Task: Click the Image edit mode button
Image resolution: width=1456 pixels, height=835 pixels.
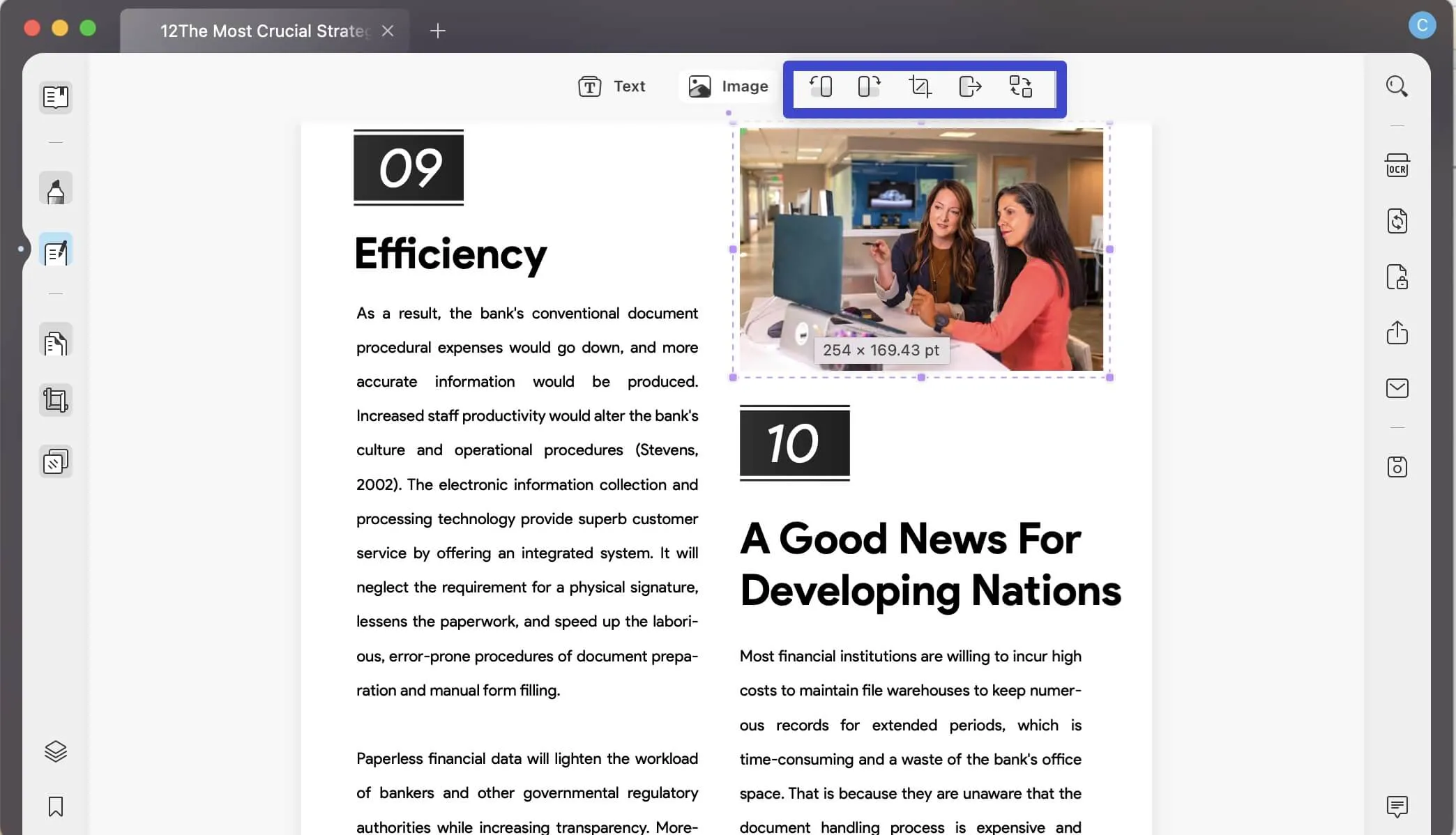Action: pyautogui.click(x=729, y=86)
